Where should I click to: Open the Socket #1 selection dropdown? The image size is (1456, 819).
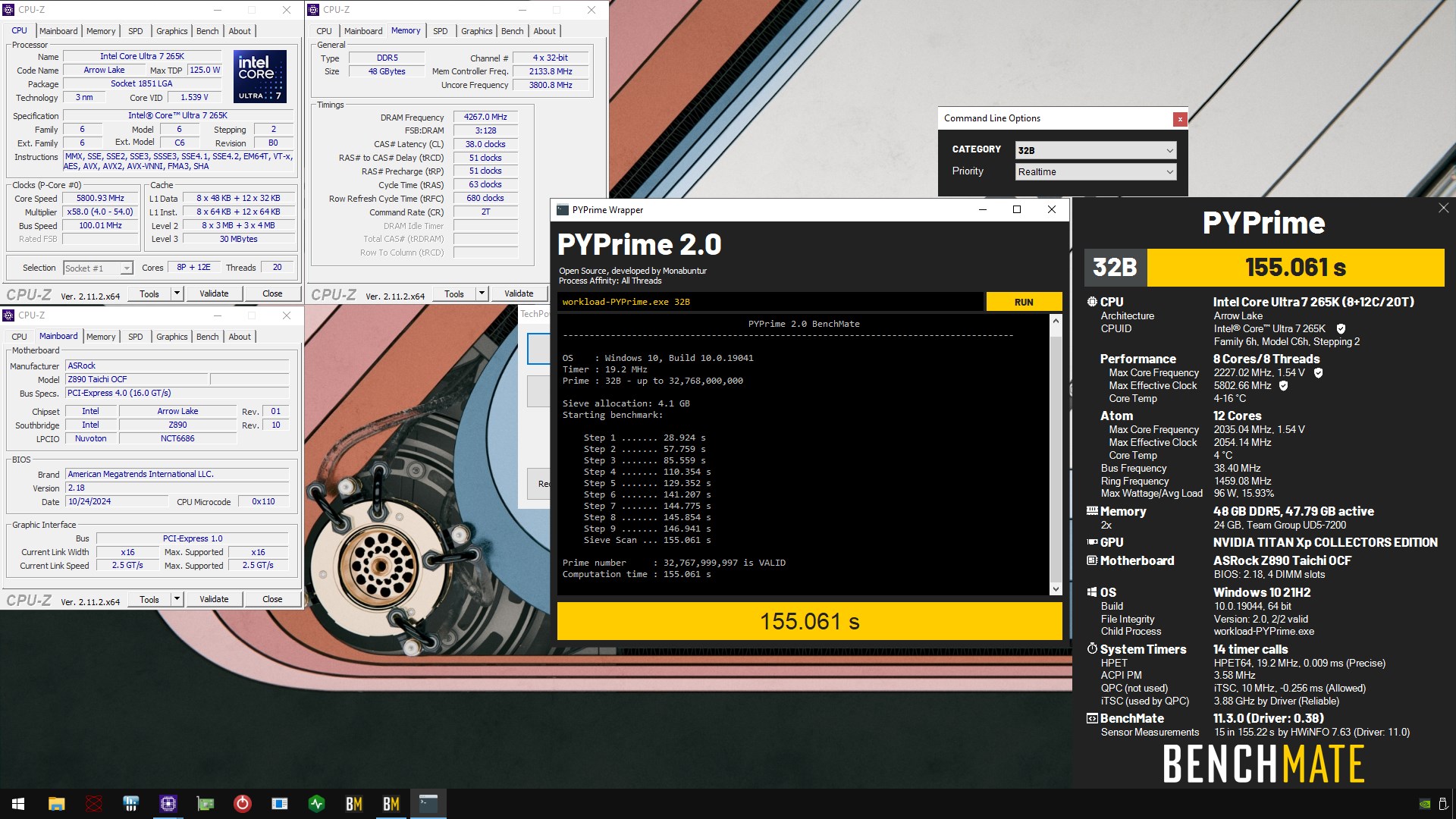click(98, 268)
